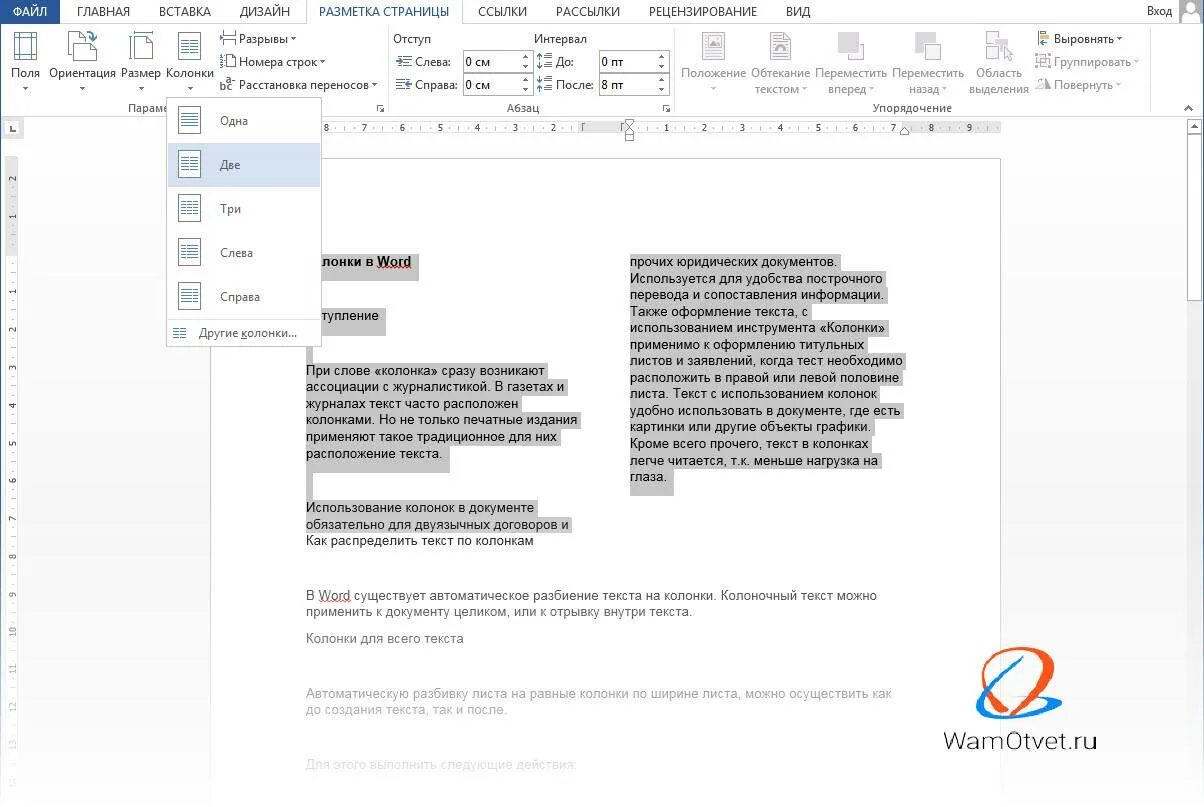Click the tab selector at ruler corner
The width and height of the screenshot is (1204, 807).
pyautogui.click(x=13, y=128)
